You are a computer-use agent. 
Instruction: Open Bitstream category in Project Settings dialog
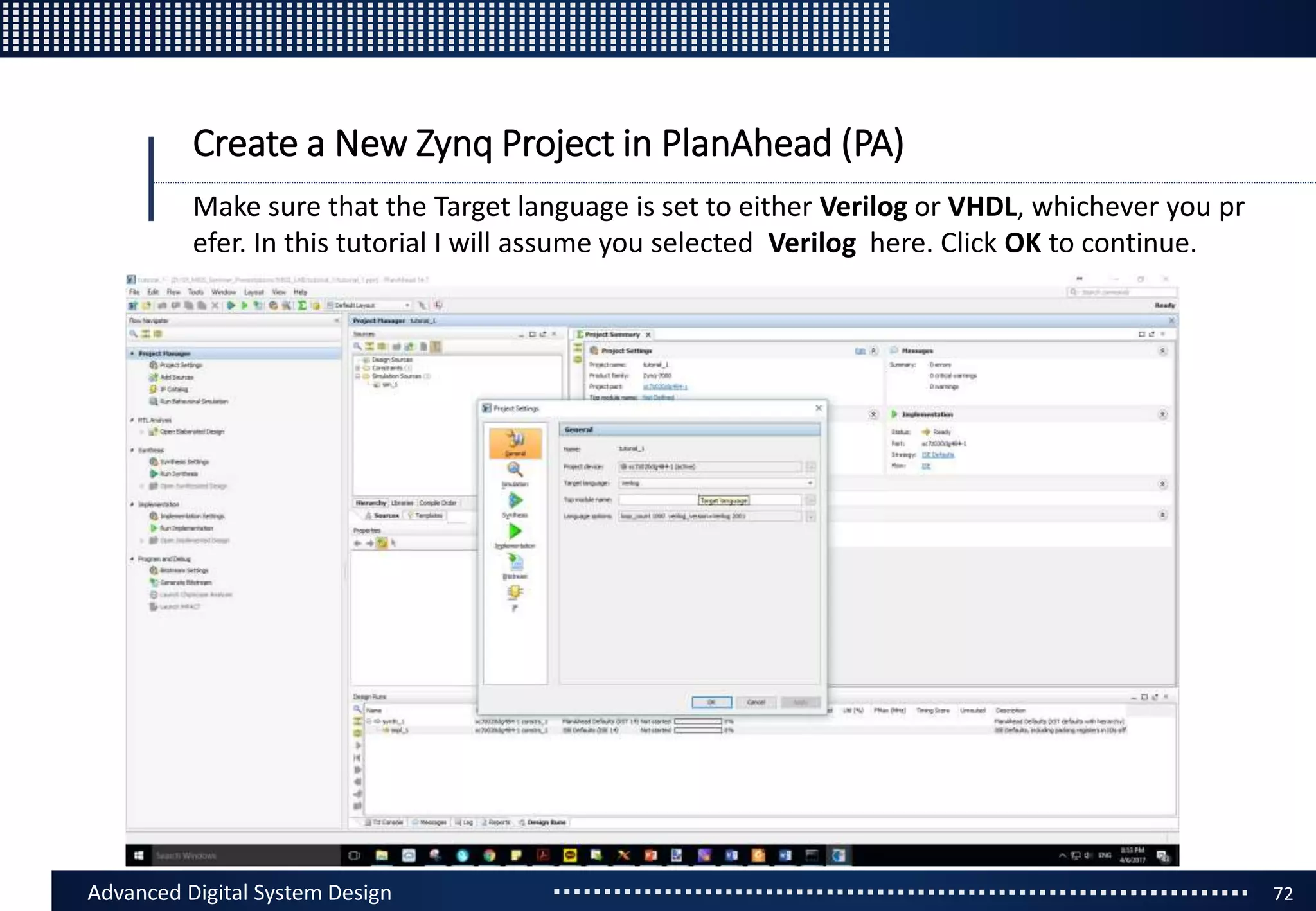coord(515,567)
